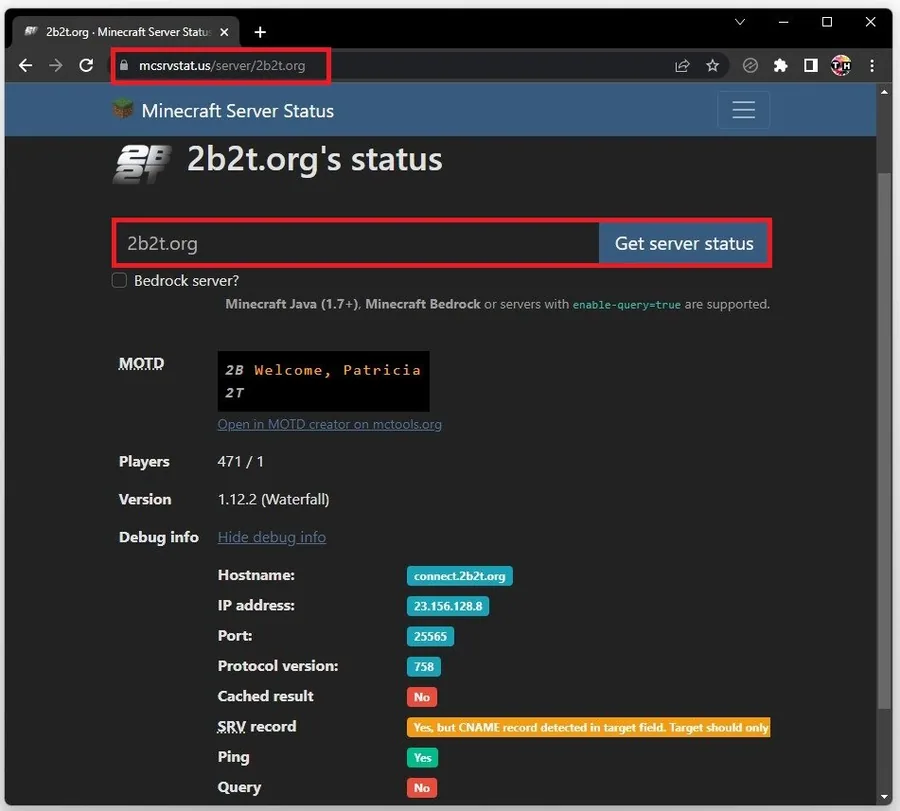900x811 pixels.
Task: Select the IP address 23.156.128.8
Action: 448,606
